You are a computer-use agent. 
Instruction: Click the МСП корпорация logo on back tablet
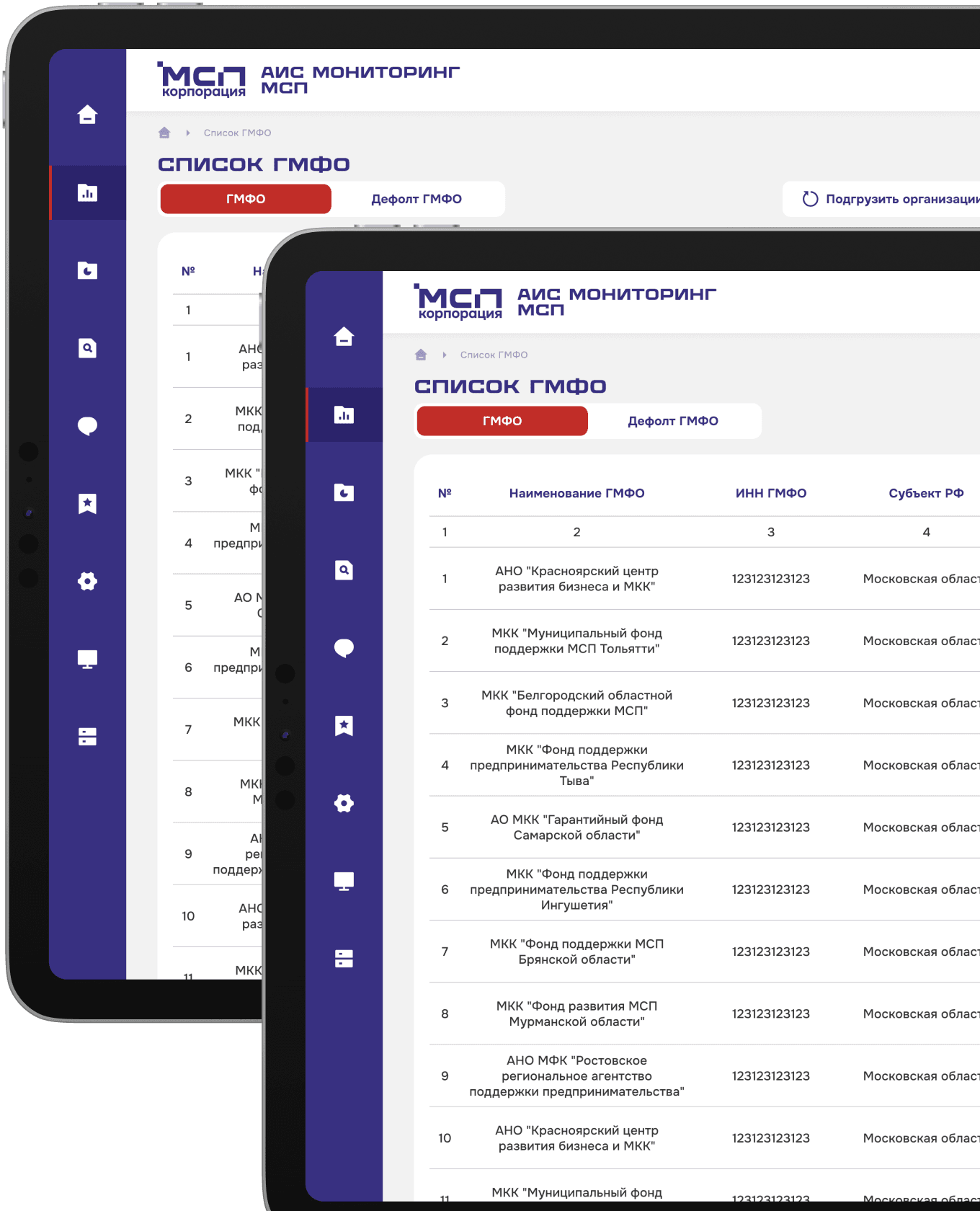(x=202, y=79)
